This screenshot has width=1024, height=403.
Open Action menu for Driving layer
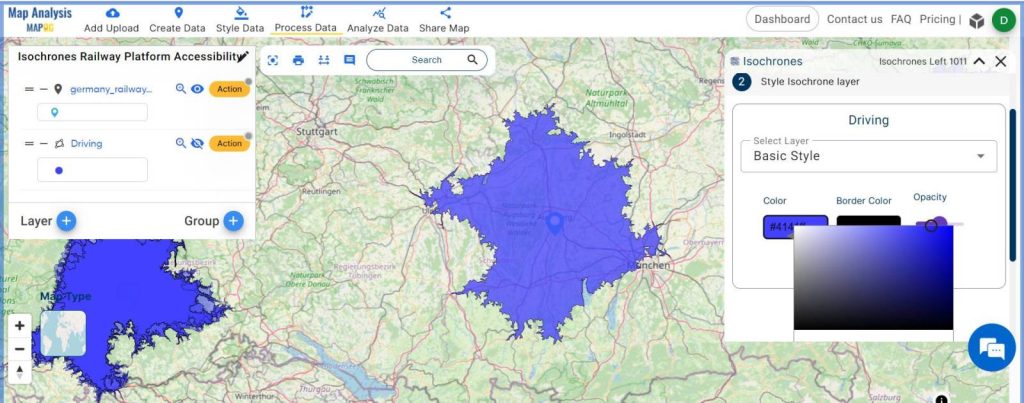pos(229,143)
